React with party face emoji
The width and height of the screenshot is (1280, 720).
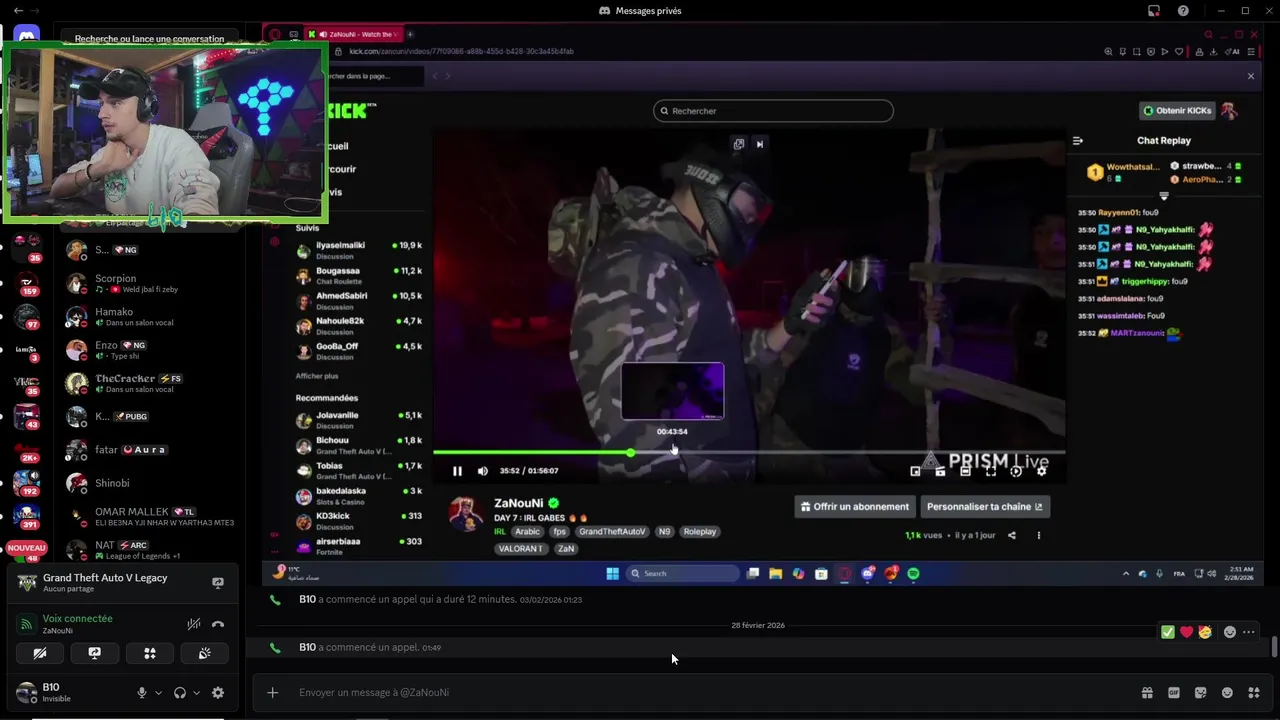coord(1205,632)
